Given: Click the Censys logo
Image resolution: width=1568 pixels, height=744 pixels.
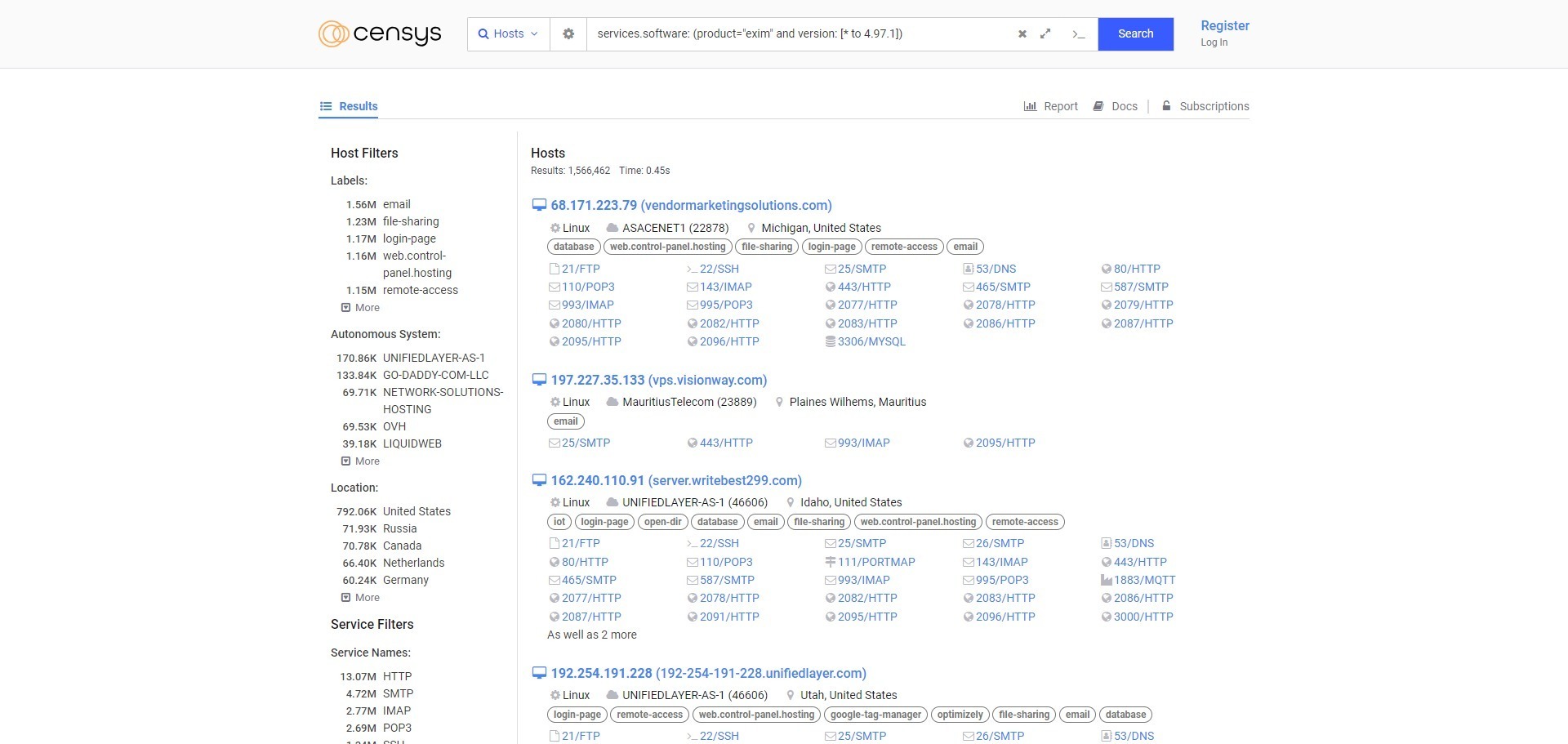Looking at the screenshot, I should pos(380,33).
